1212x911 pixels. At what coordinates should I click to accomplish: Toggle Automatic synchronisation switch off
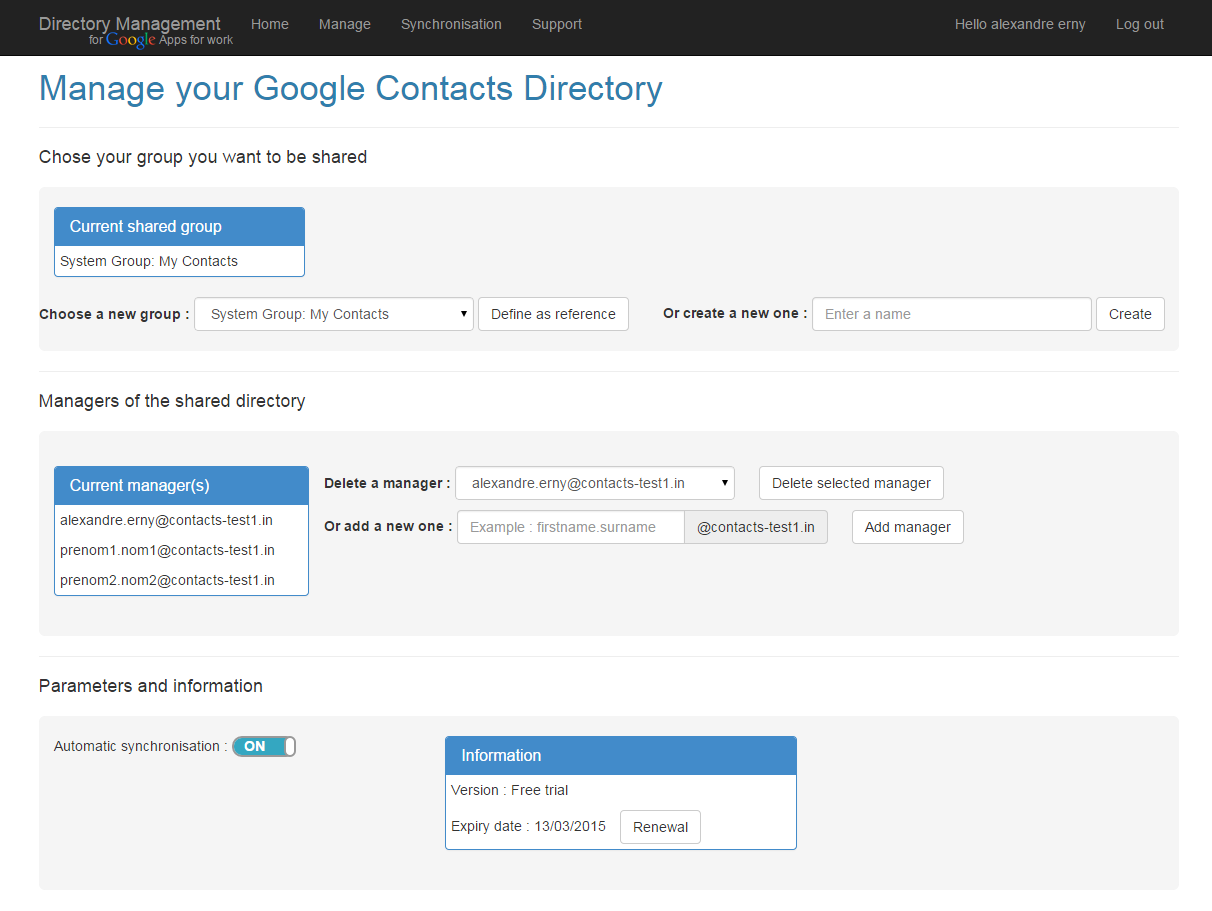(264, 746)
